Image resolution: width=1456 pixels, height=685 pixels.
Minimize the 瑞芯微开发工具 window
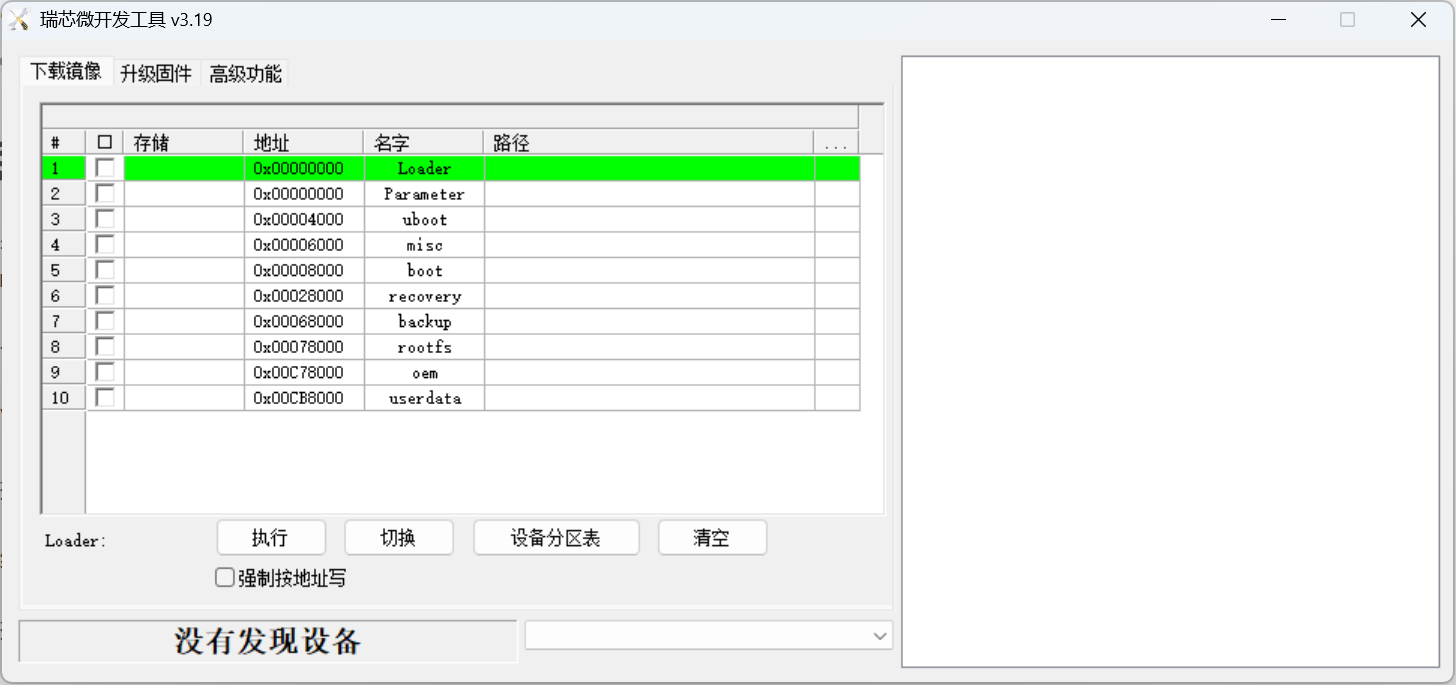pyautogui.click(x=1278, y=20)
